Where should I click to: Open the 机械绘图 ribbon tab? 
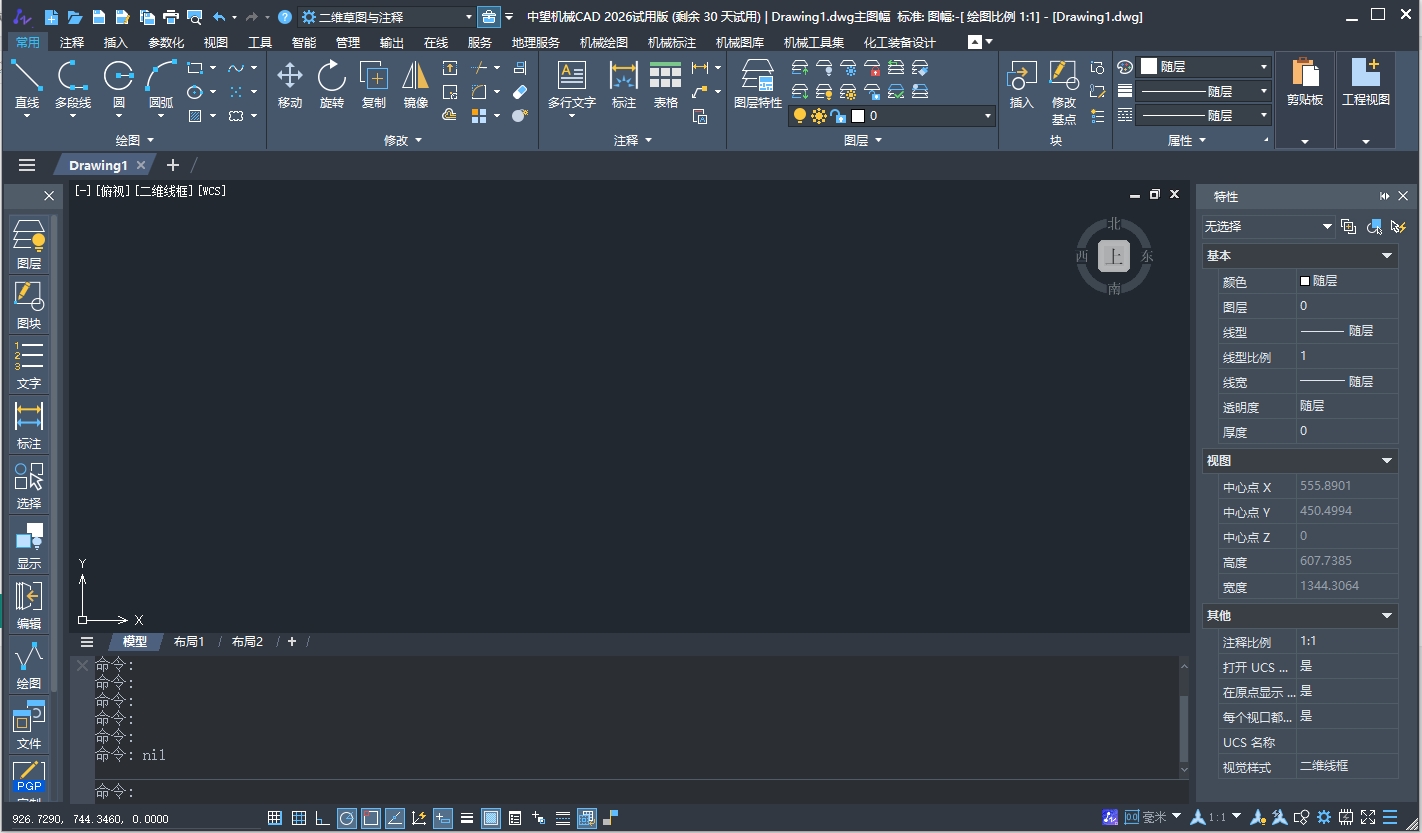[x=604, y=42]
